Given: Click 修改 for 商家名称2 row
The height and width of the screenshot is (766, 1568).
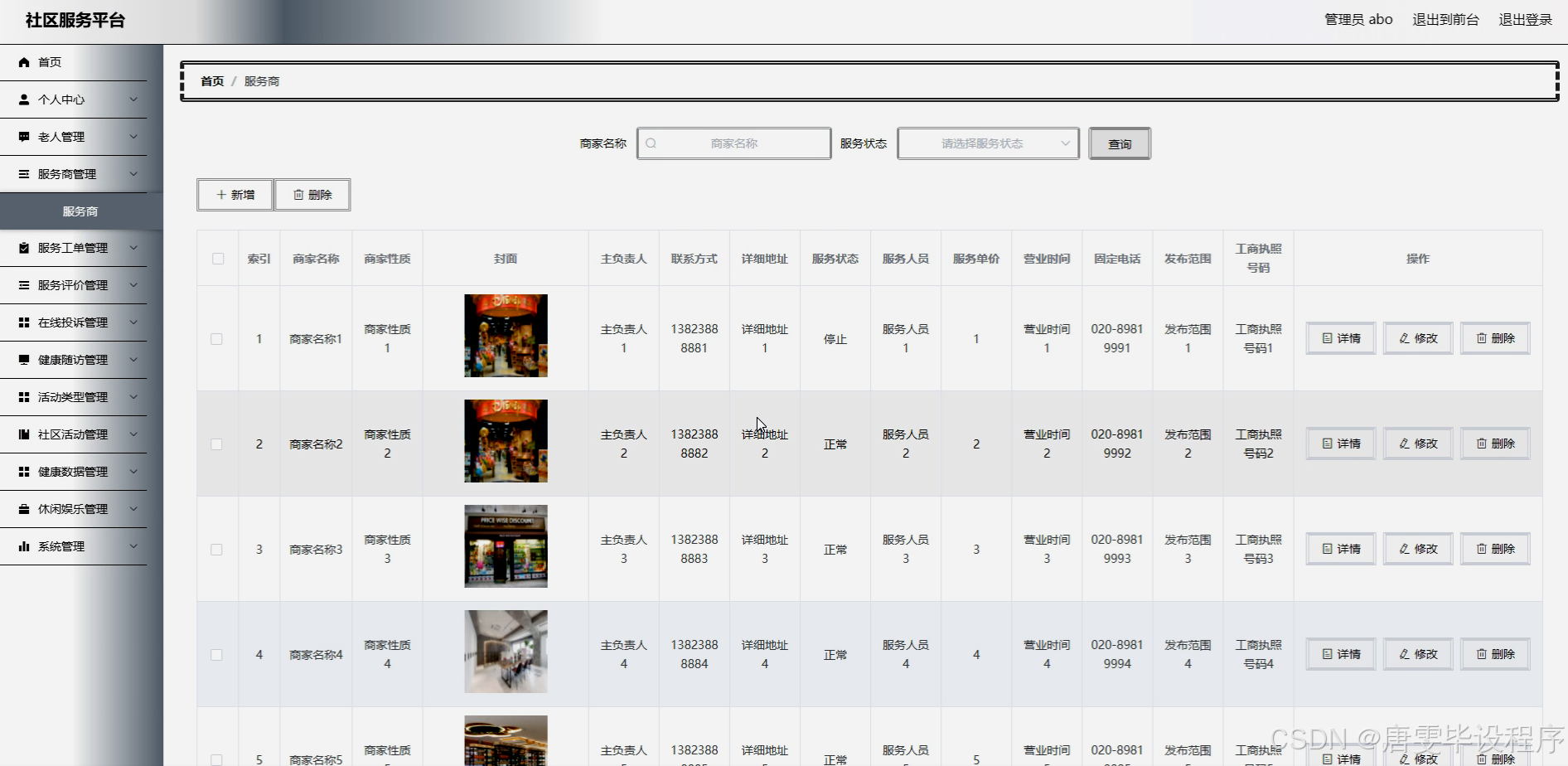Looking at the screenshot, I should 1418,444.
